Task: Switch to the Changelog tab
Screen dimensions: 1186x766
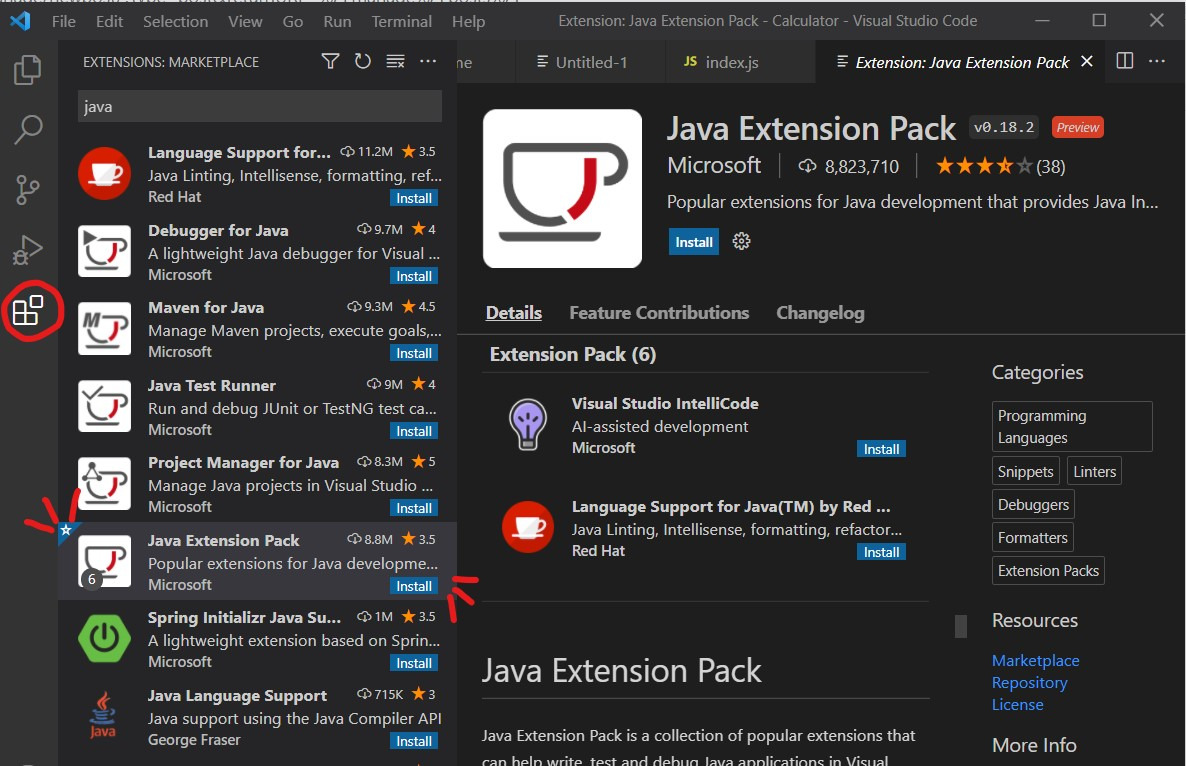Action: click(x=820, y=312)
